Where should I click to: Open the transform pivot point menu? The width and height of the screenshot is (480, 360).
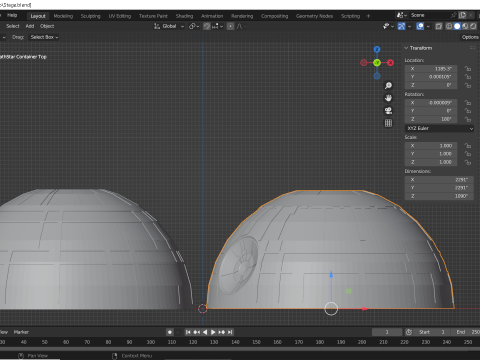(x=194, y=26)
